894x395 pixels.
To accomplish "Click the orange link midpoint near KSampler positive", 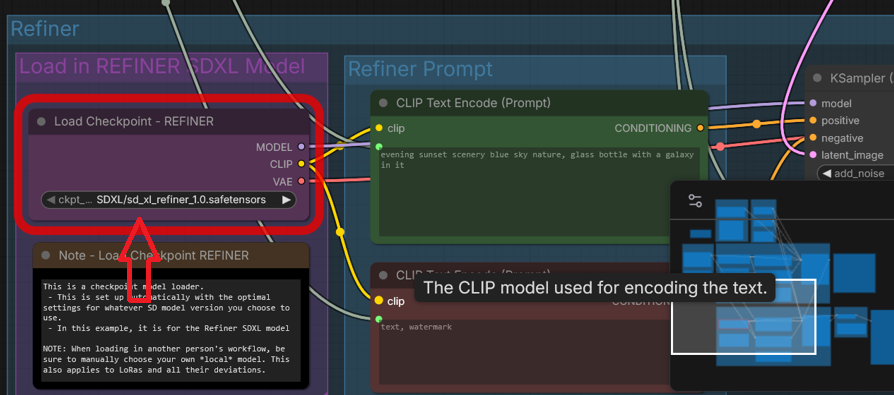I will (757, 124).
